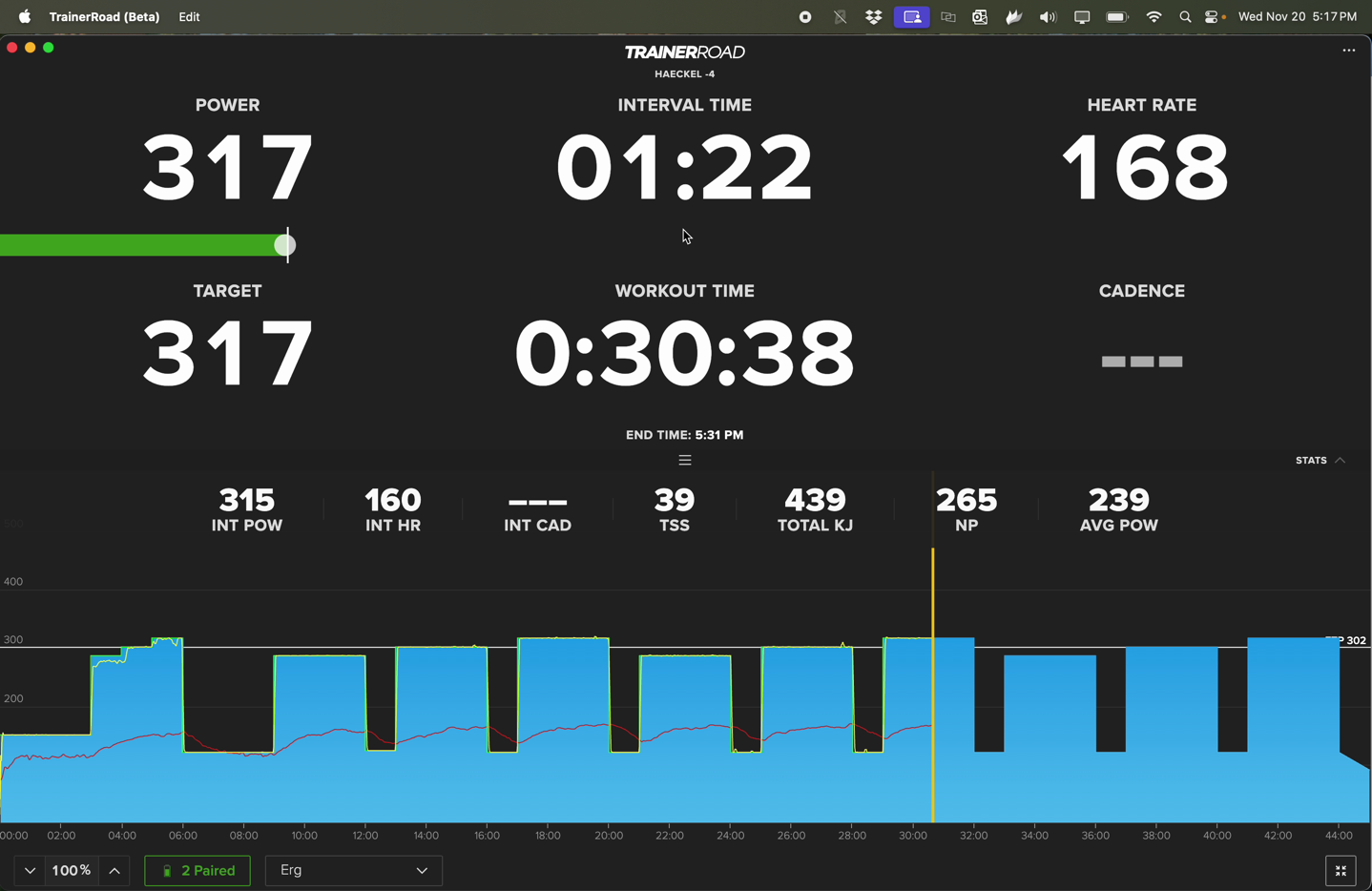This screenshot has width=1372, height=891.
Task: Click the INT CAD stat
Action: (538, 514)
